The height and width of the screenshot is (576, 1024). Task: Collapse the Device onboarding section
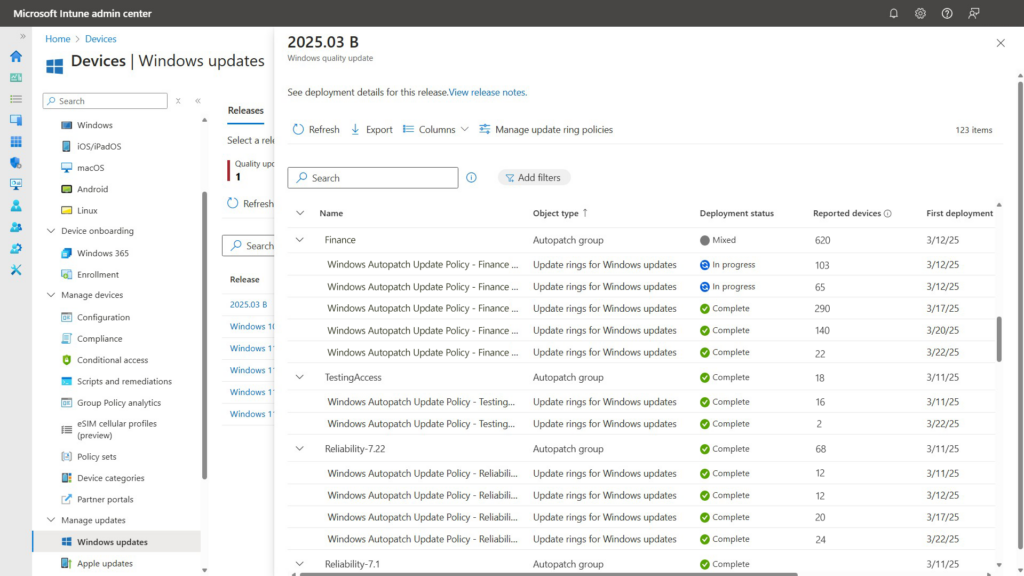pyautogui.click(x=51, y=231)
